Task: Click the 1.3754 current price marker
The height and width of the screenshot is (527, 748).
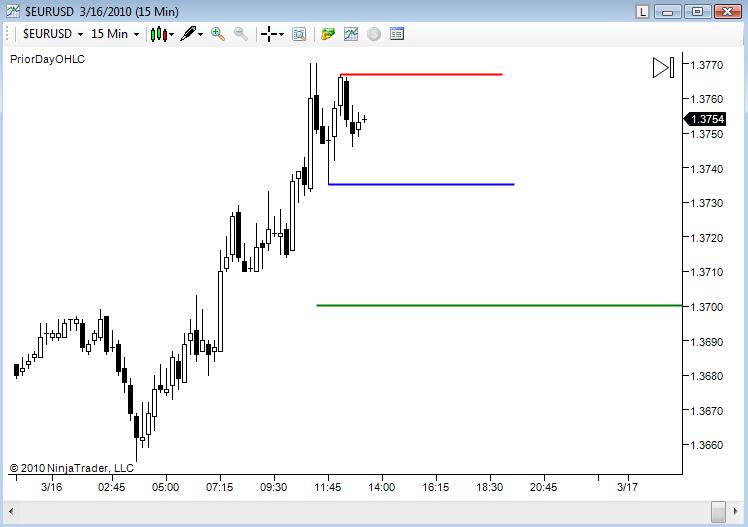Action: click(x=705, y=119)
